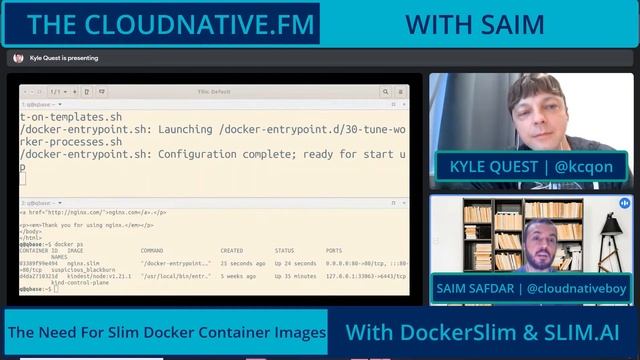The image size is (640, 360).
Task: Maximize the bottom terminal pane
Action: click(x=393, y=203)
